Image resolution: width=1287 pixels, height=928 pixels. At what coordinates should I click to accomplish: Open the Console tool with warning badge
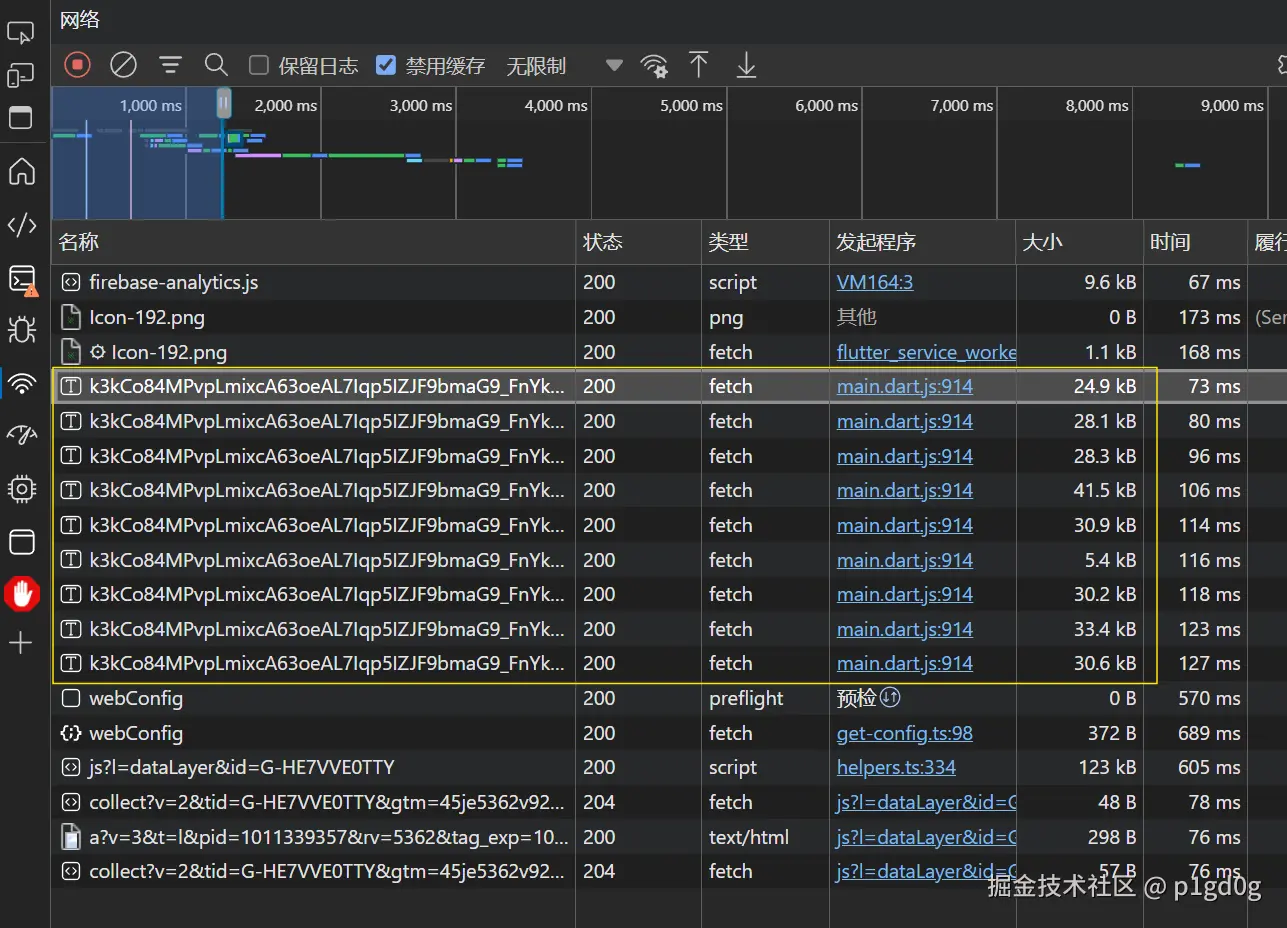click(22, 280)
